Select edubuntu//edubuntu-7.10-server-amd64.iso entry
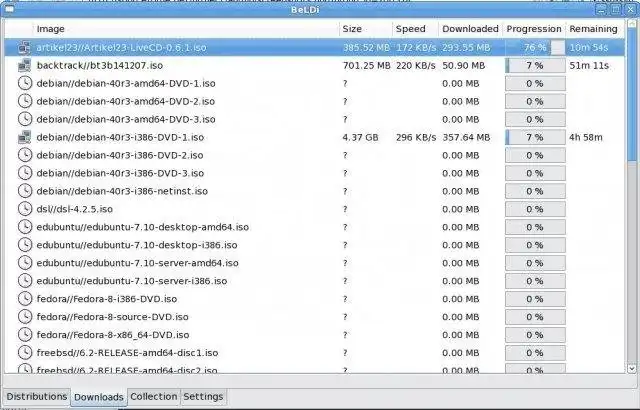Screen dimensions: 640x410 137,263
